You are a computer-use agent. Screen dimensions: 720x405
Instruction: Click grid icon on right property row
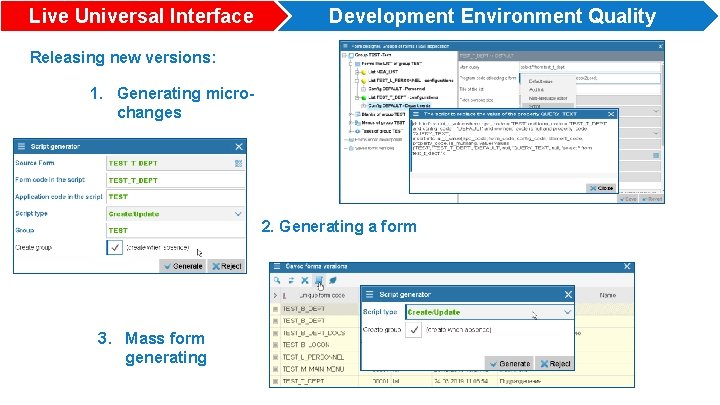pyautogui.click(x=656, y=156)
